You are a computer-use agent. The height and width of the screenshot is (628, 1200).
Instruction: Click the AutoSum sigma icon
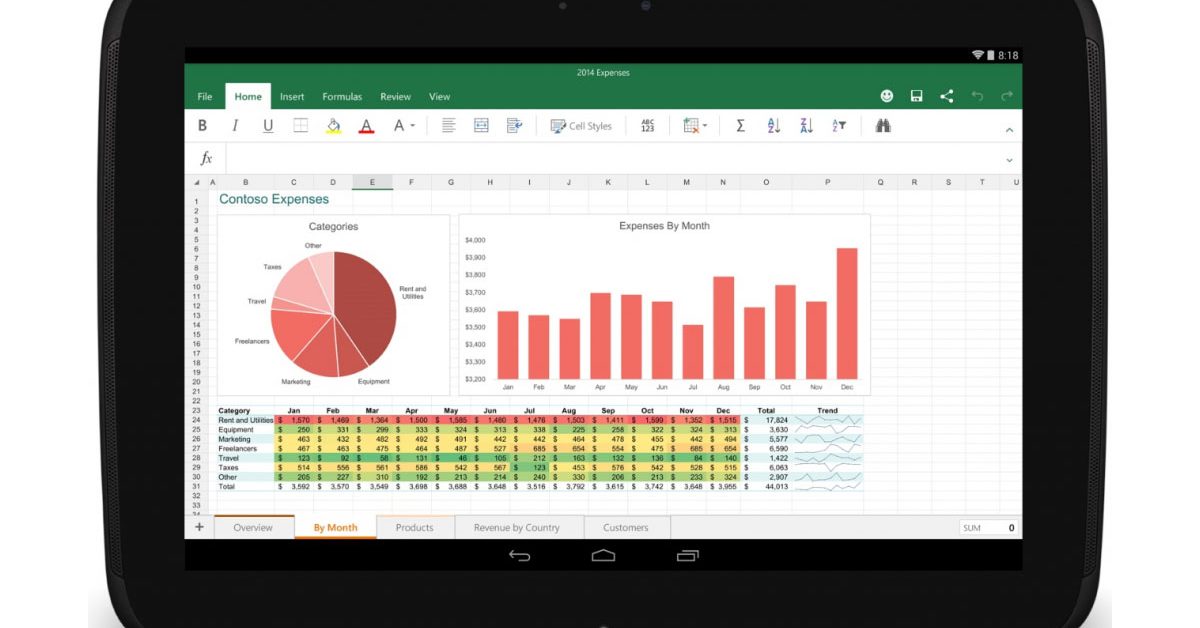pyautogui.click(x=740, y=126)
